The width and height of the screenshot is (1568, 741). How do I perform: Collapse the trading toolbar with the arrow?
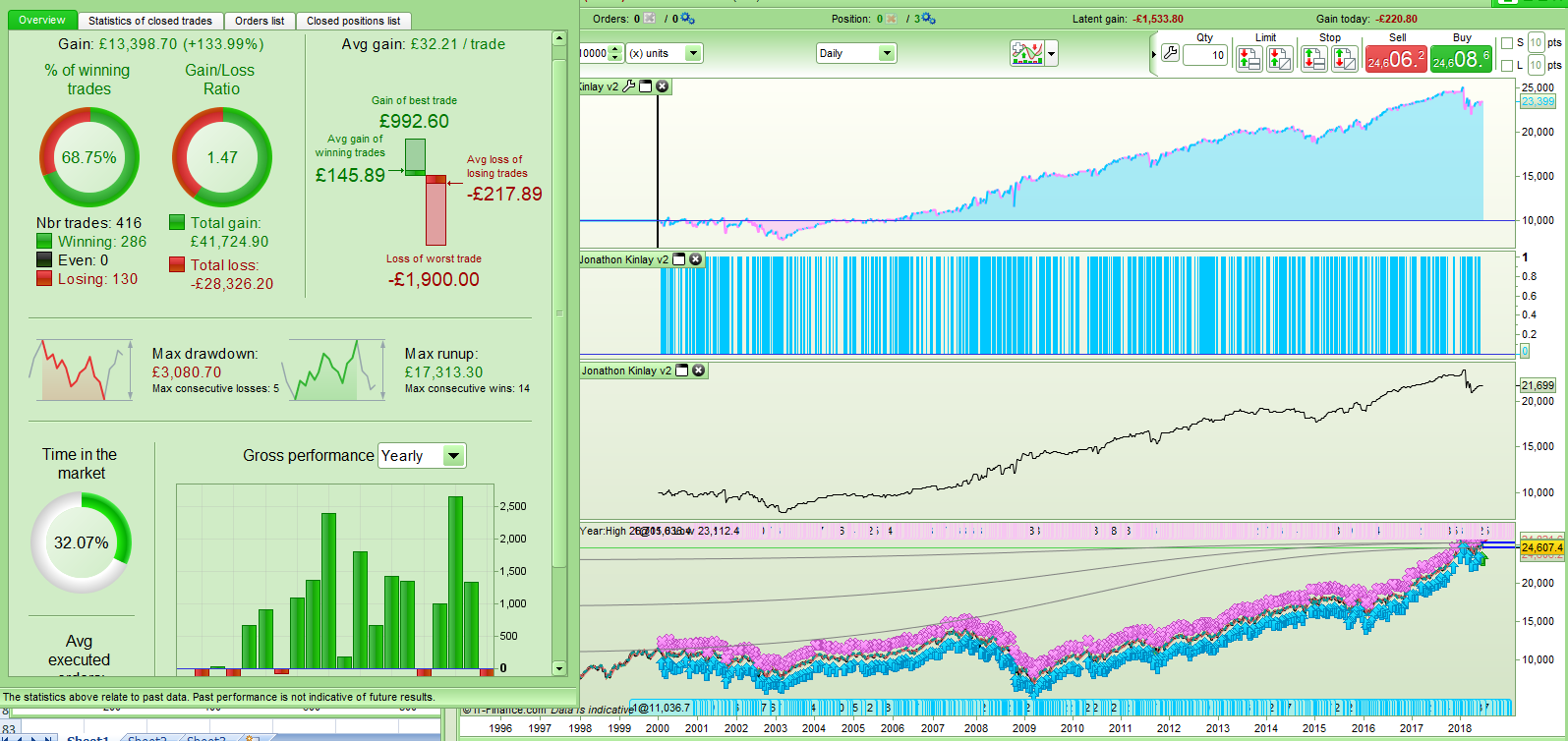point(1154,54)
